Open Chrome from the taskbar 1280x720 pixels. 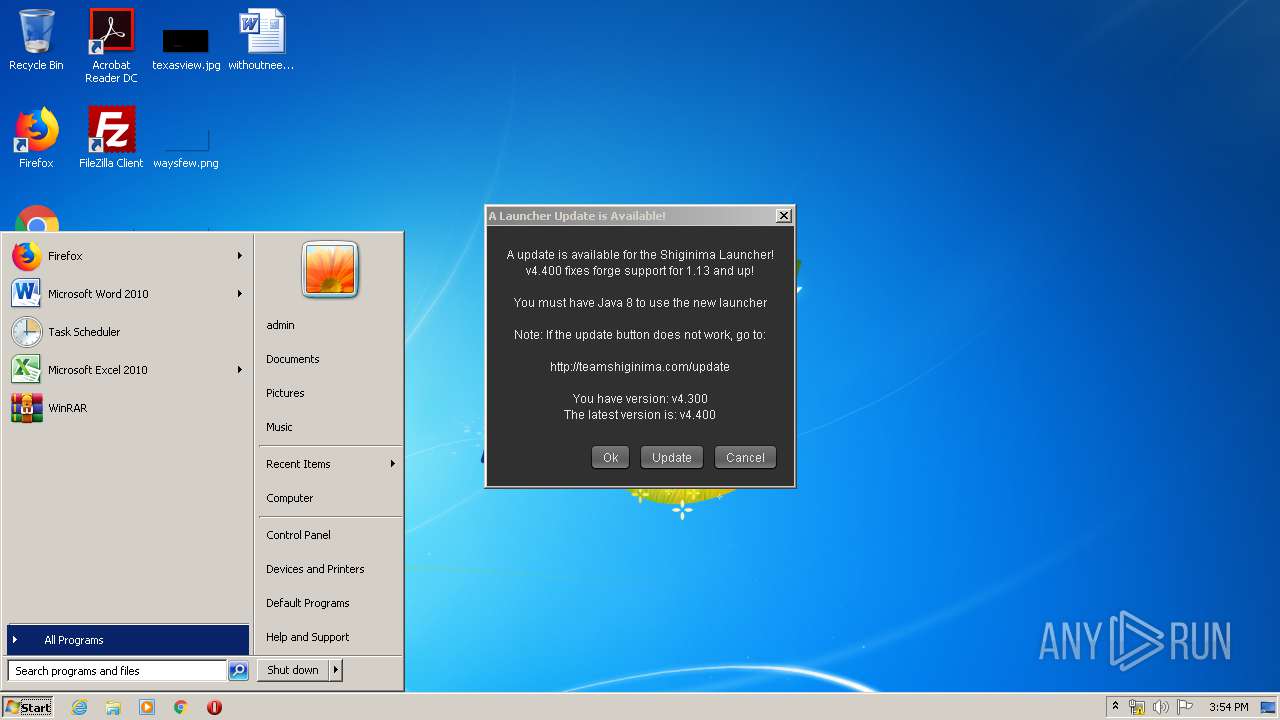[181, 707]
